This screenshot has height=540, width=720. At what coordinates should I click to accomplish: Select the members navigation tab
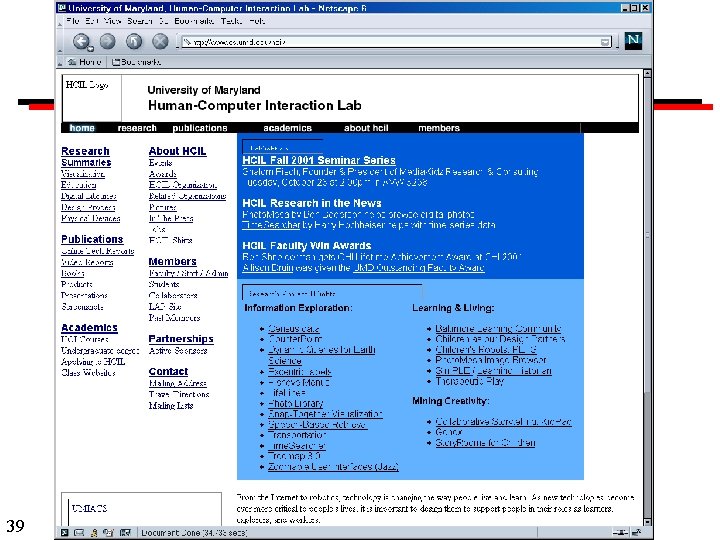pyautogui.click(x=439, y=128)
